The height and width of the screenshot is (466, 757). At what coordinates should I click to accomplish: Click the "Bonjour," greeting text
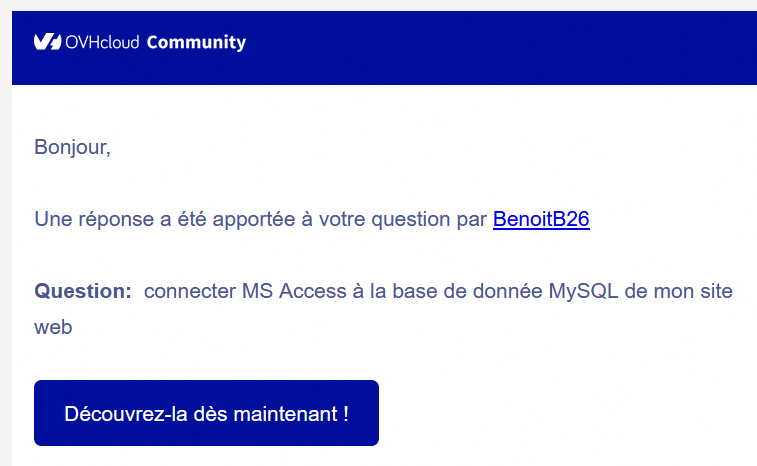click(x=72, y=147)
